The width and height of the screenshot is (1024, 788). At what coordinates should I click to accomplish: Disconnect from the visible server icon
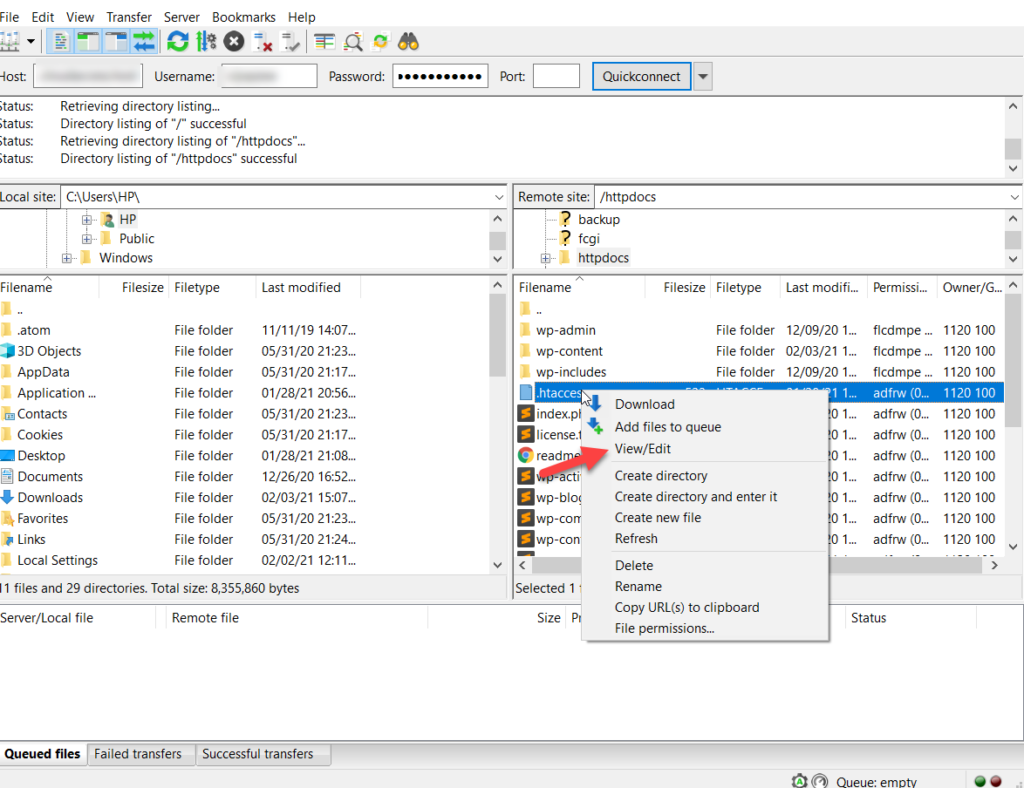[263, 42]
